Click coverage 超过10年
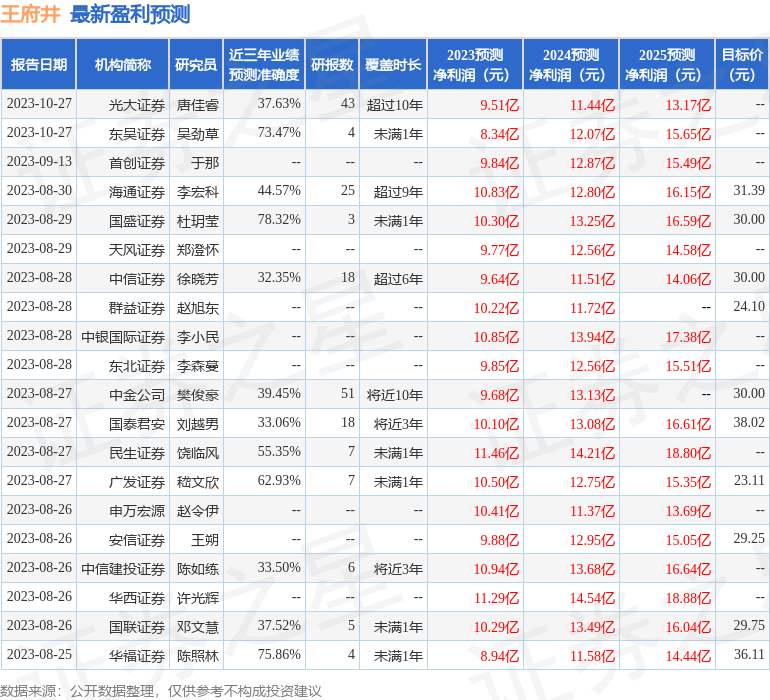Image resolution: width=770 pixels, height=700 pixels. pos(394,105)
